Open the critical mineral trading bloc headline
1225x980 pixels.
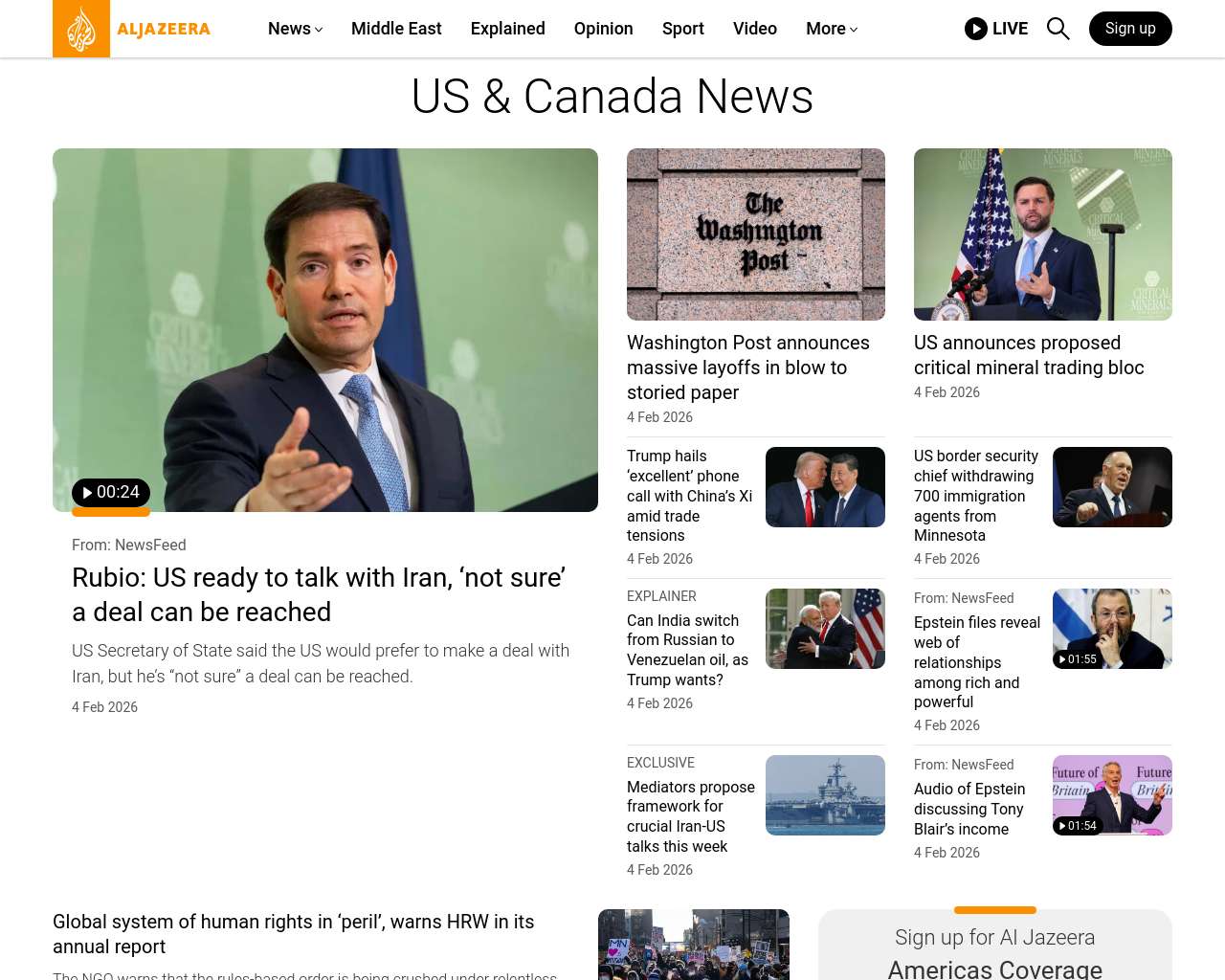click(x=1029, y=355)
